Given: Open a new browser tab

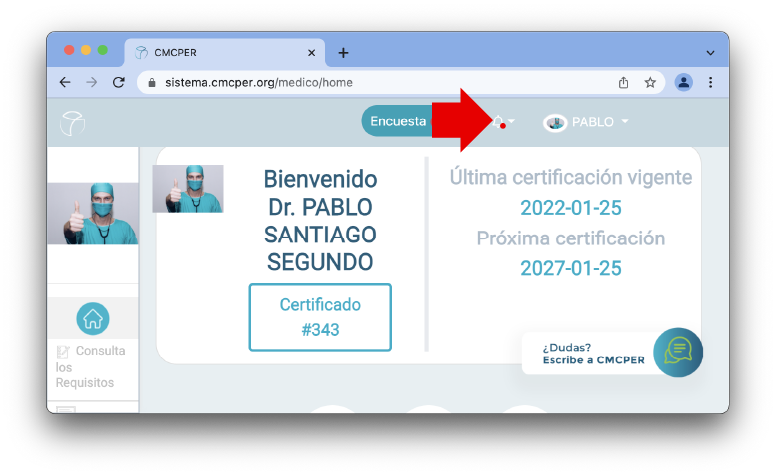Looking at the screenshot, I should tap(343, 53).
